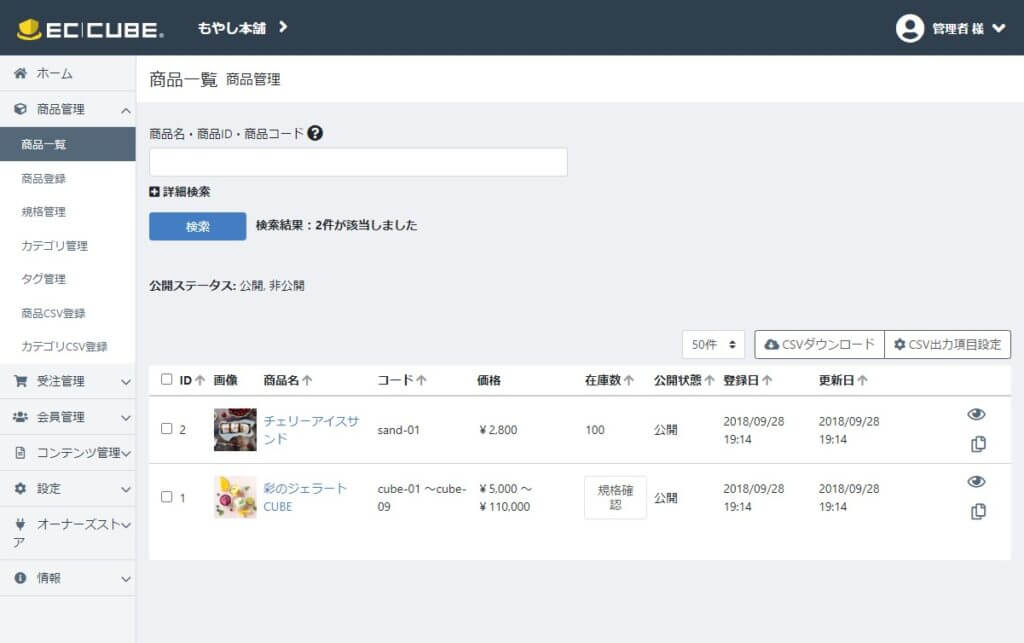Click the 彩のジェラートCUBE product thumbnail
This screenshot has width=1024, height=643.
tap(235, 497)
